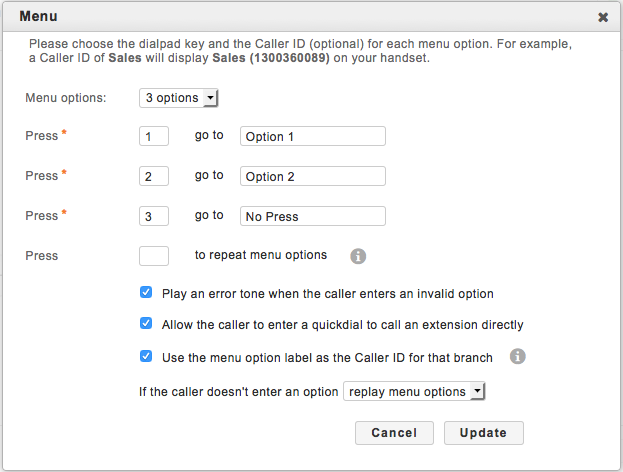Click info icon beside Caller ID checkbox
Viewport: 623px width, 472px height.
click(x=518, y=356)
